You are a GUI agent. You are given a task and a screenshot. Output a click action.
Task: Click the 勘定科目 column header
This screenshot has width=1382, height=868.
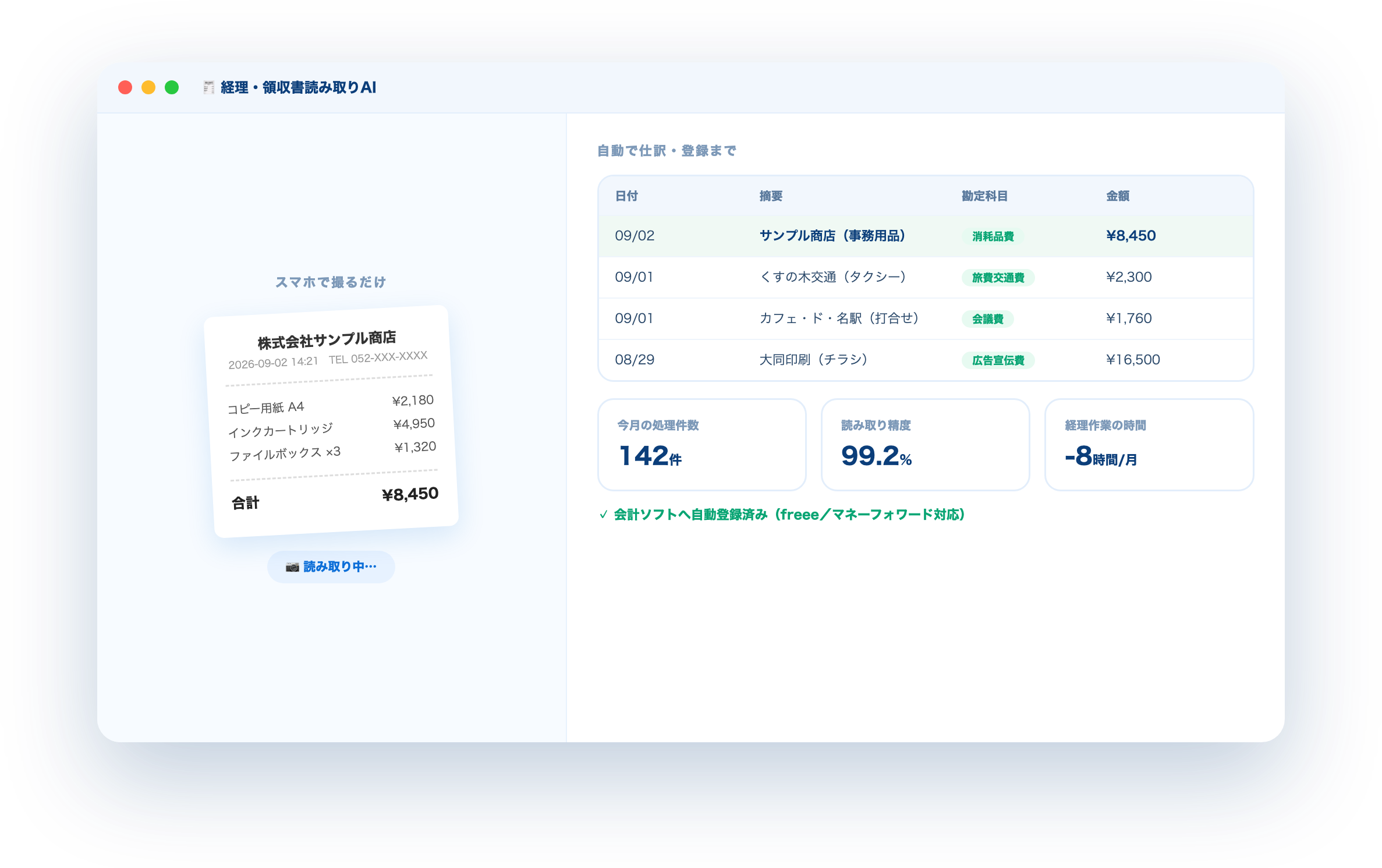(x=984, y=196)
